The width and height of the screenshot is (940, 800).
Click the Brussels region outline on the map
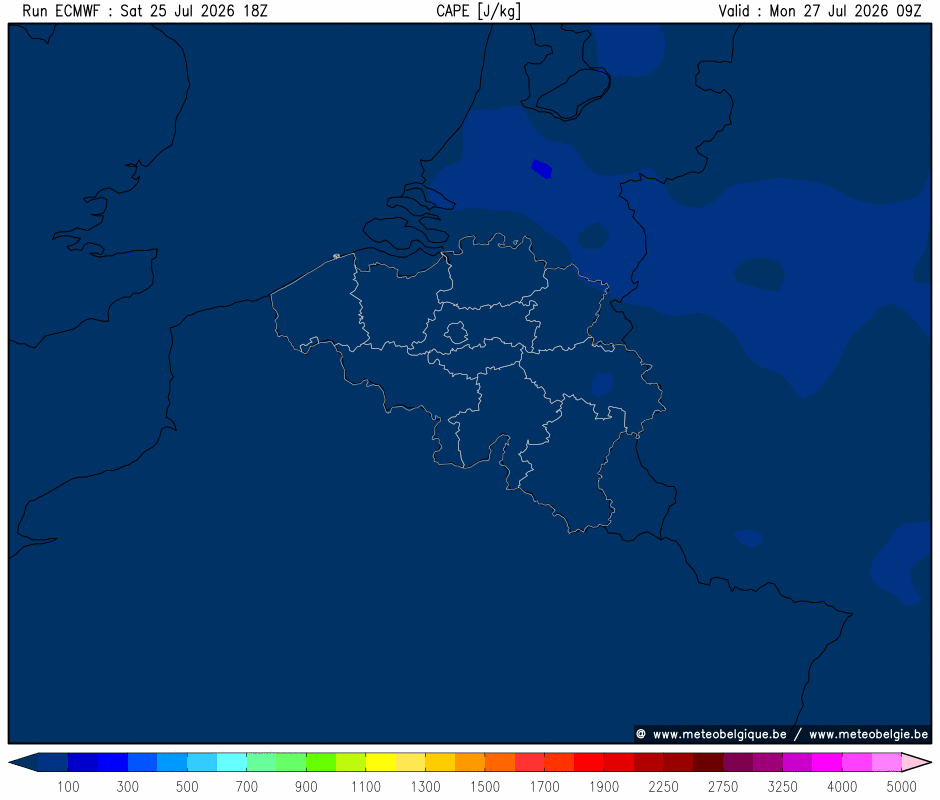click(456, 332)
